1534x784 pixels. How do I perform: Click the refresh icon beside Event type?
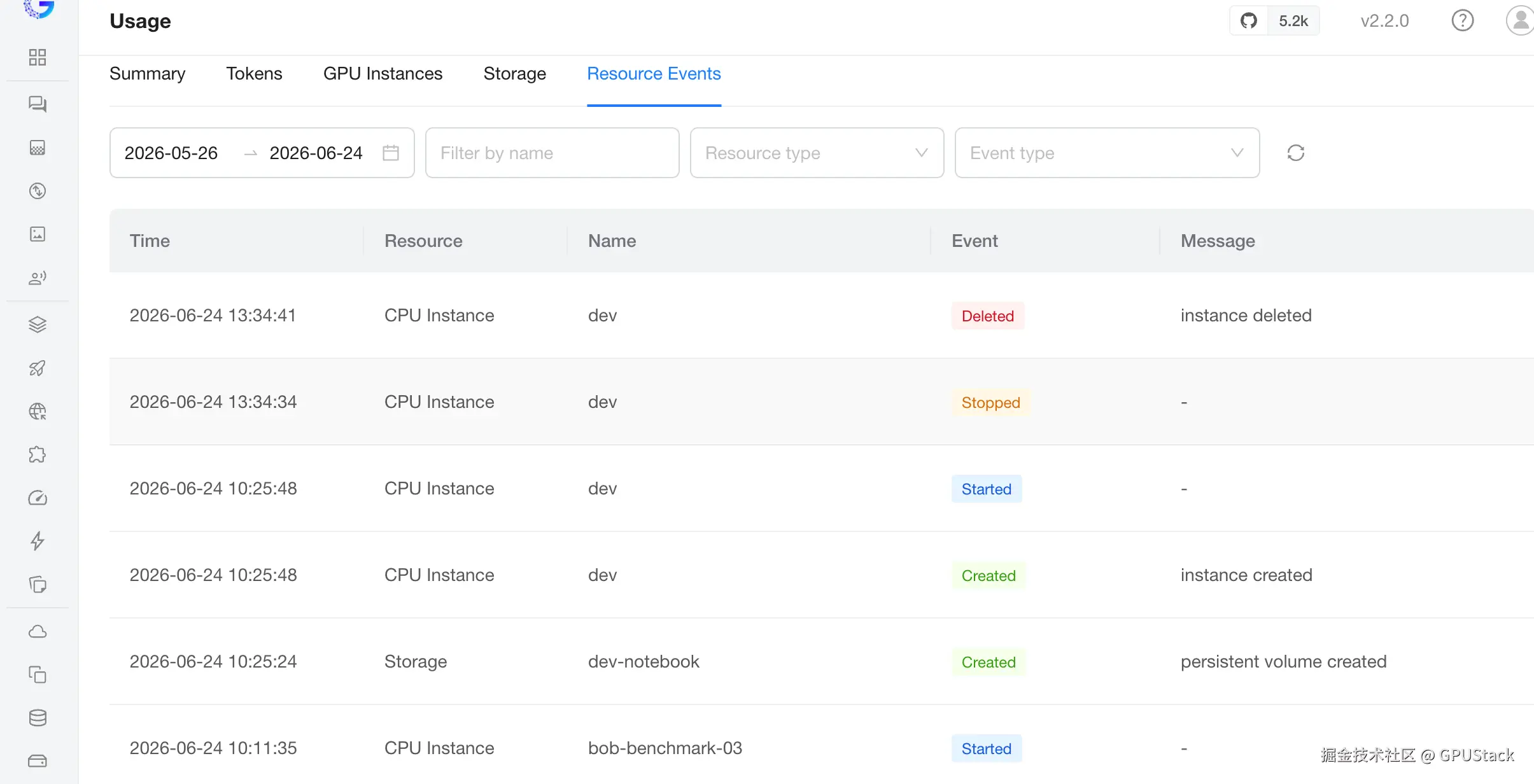point(1295,153)
